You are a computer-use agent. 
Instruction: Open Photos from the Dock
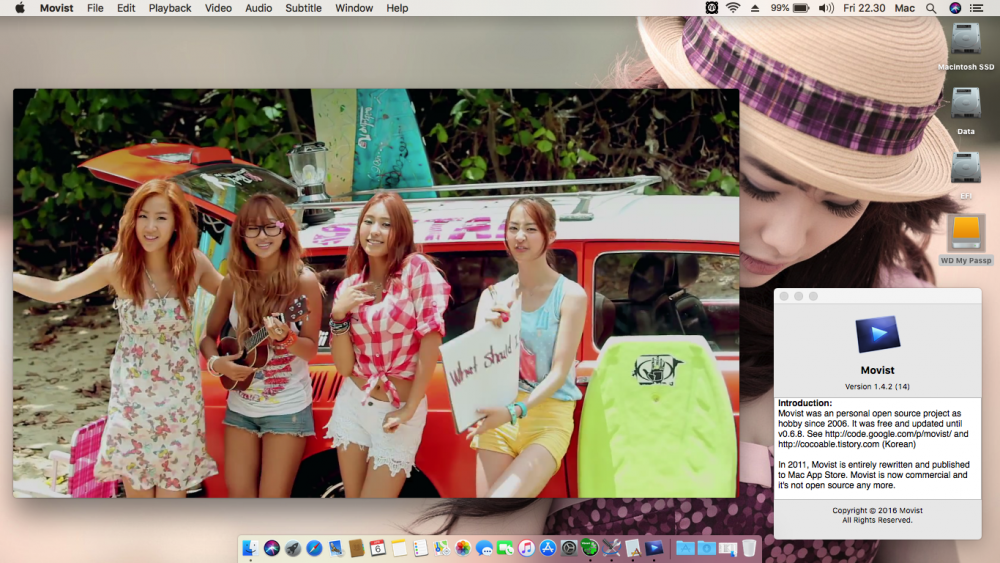coord(463,548)
